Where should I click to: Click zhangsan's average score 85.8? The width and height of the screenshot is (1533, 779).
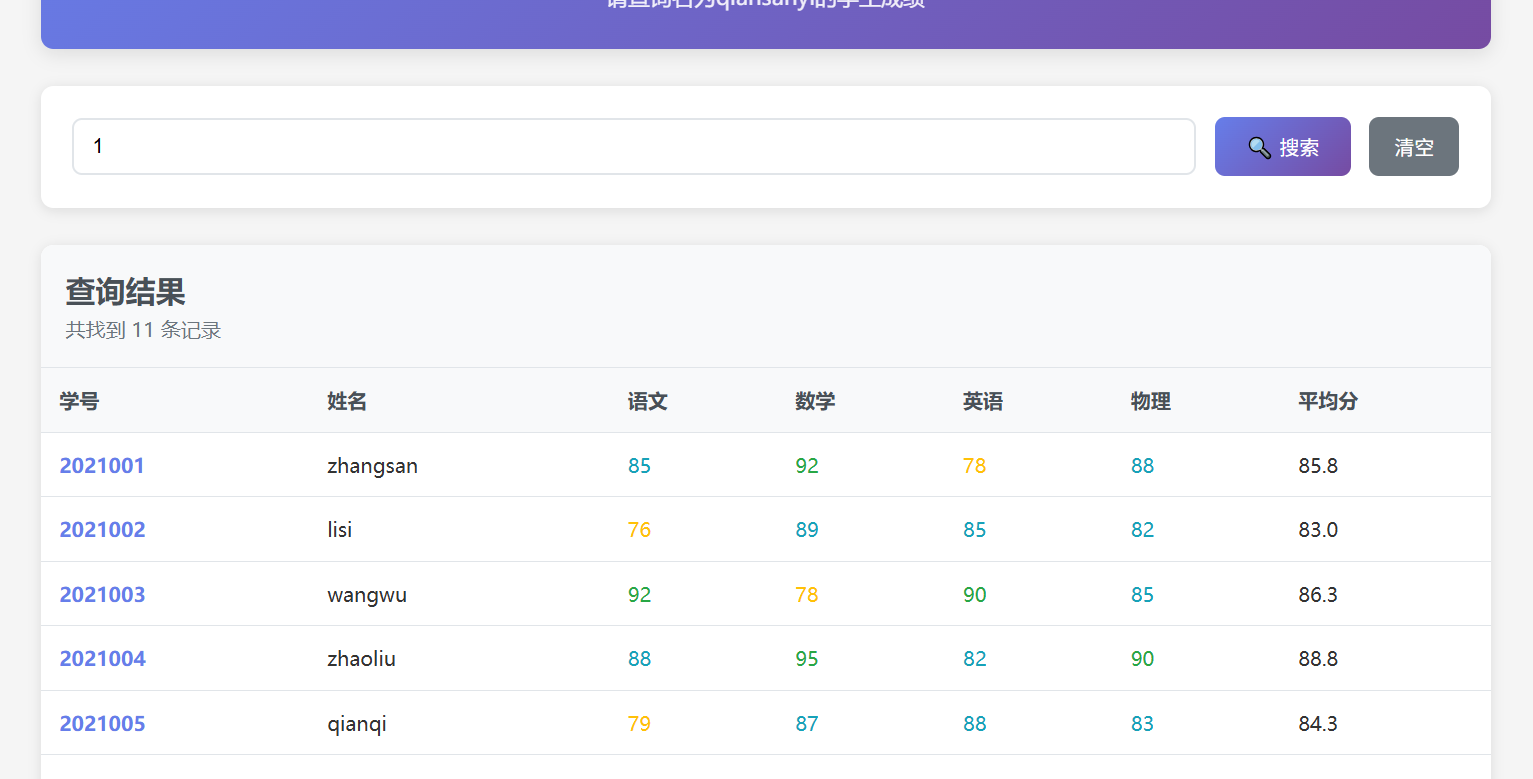click(1318, 465)
